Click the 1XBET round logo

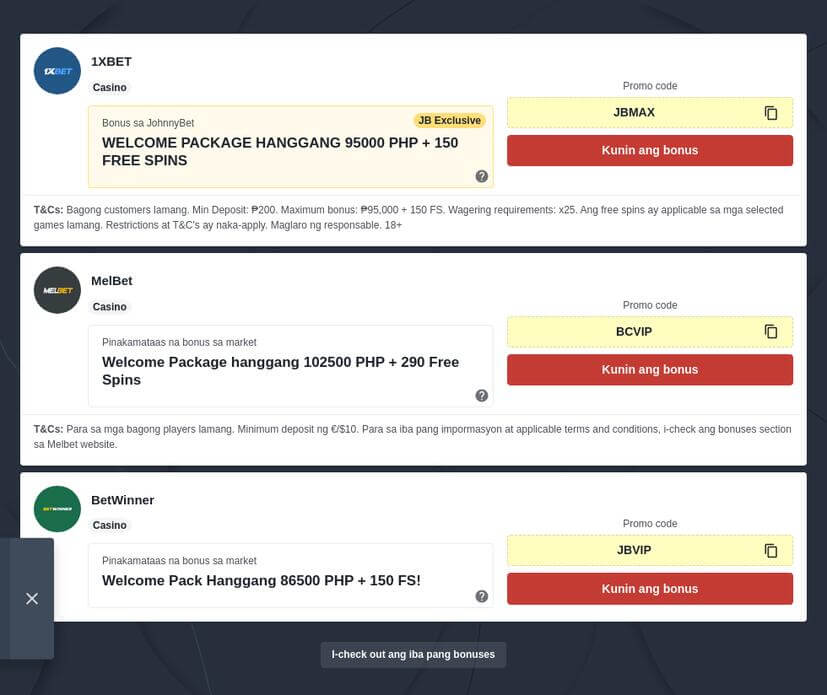click(x=57, y=71)
